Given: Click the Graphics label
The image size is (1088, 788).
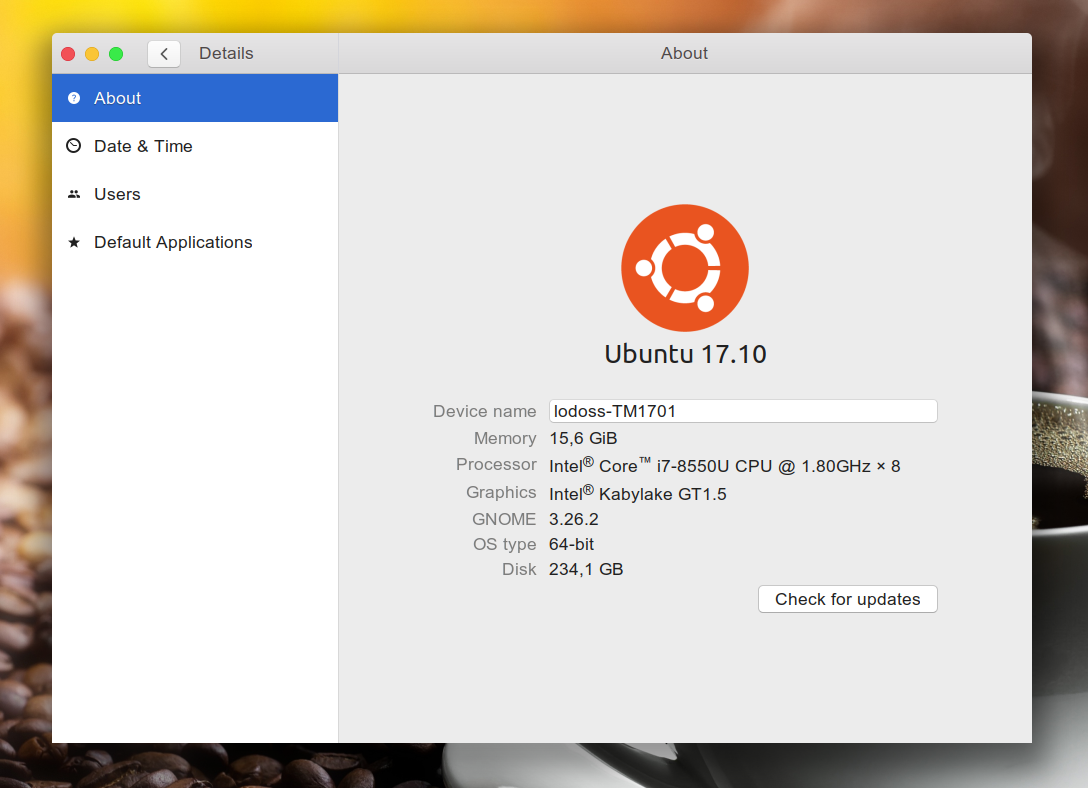Looking at the screenshot, I should point(501,492).
